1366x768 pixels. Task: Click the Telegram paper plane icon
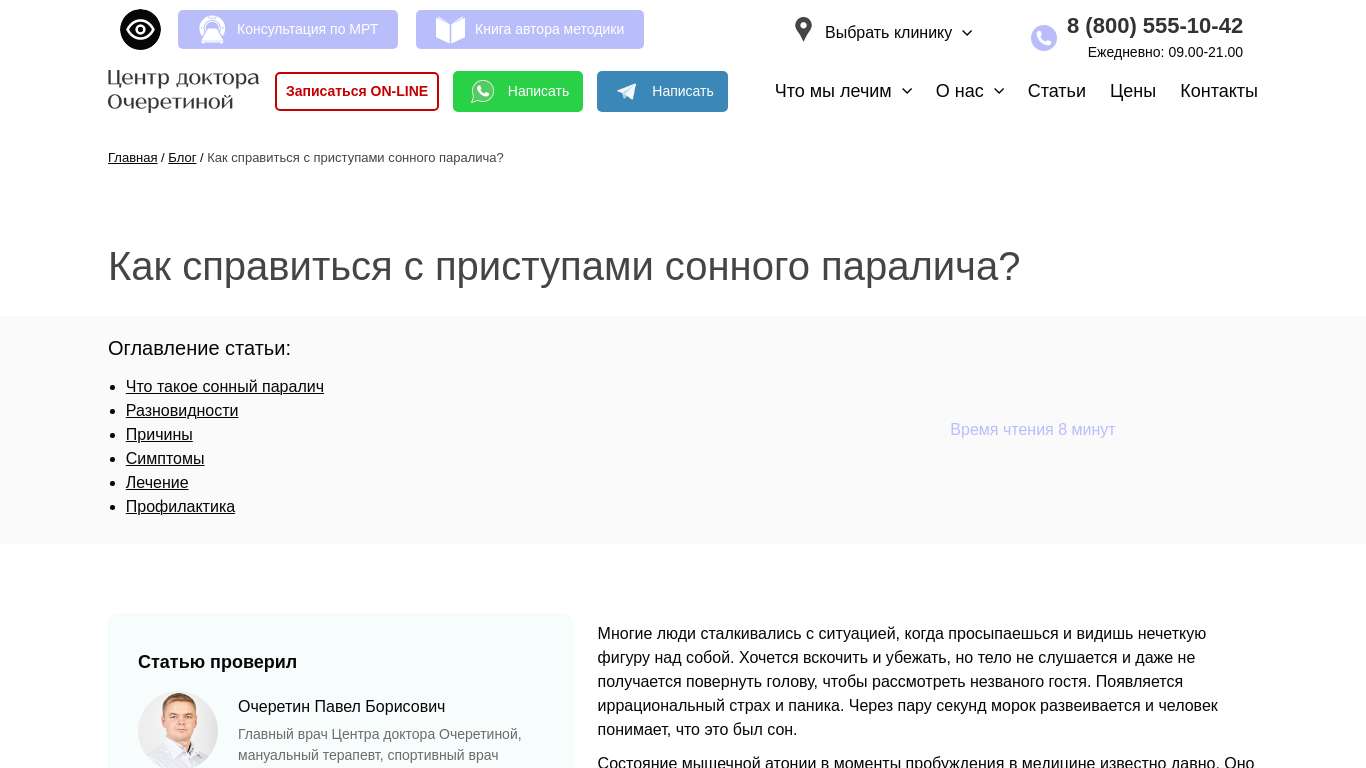coord(627,92)
